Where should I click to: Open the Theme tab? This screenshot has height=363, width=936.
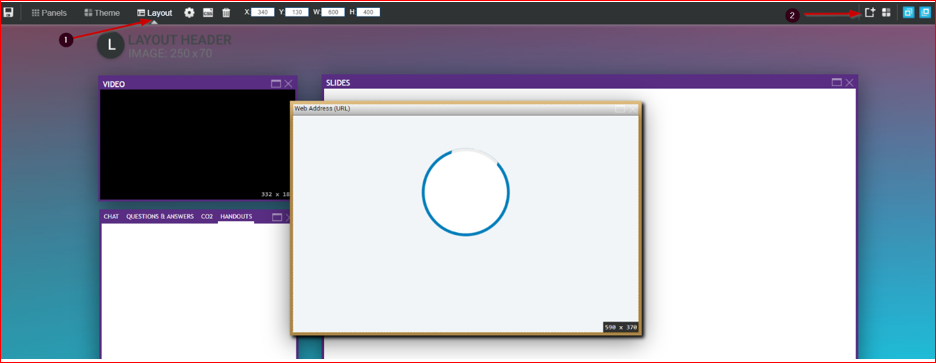[101, 13]
